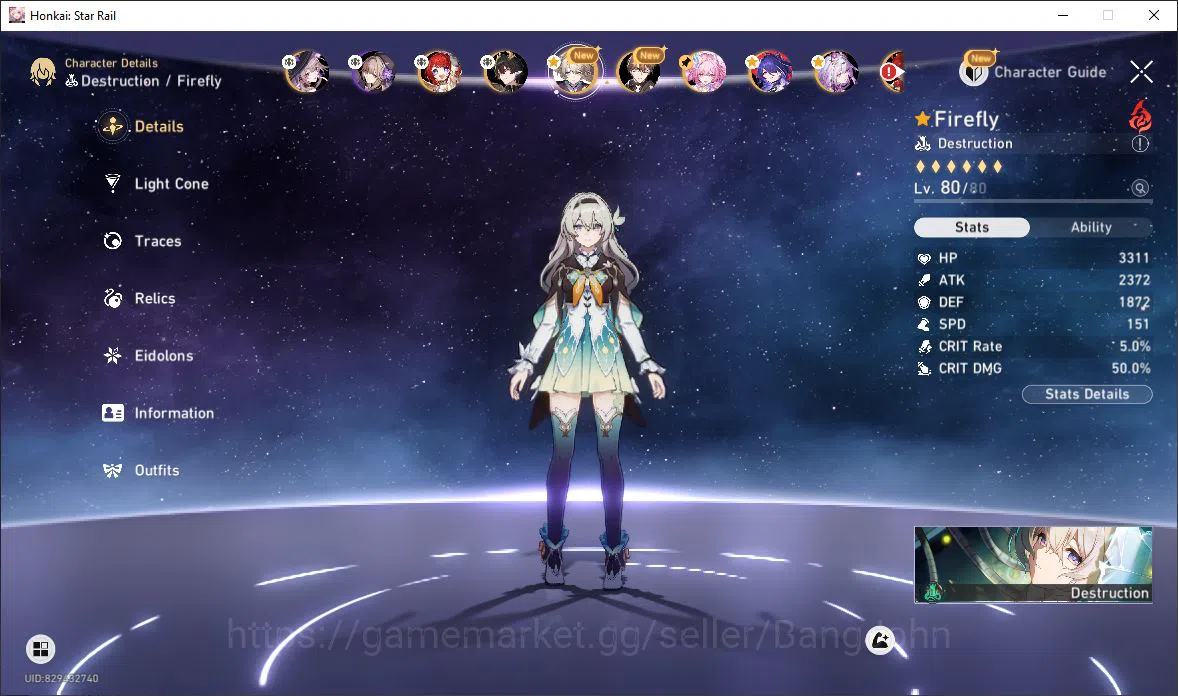The width and height of the screenshot is (1178, 696).
Task: Click the Destruction light cone thumbnail
Action: click(1033, 564)
